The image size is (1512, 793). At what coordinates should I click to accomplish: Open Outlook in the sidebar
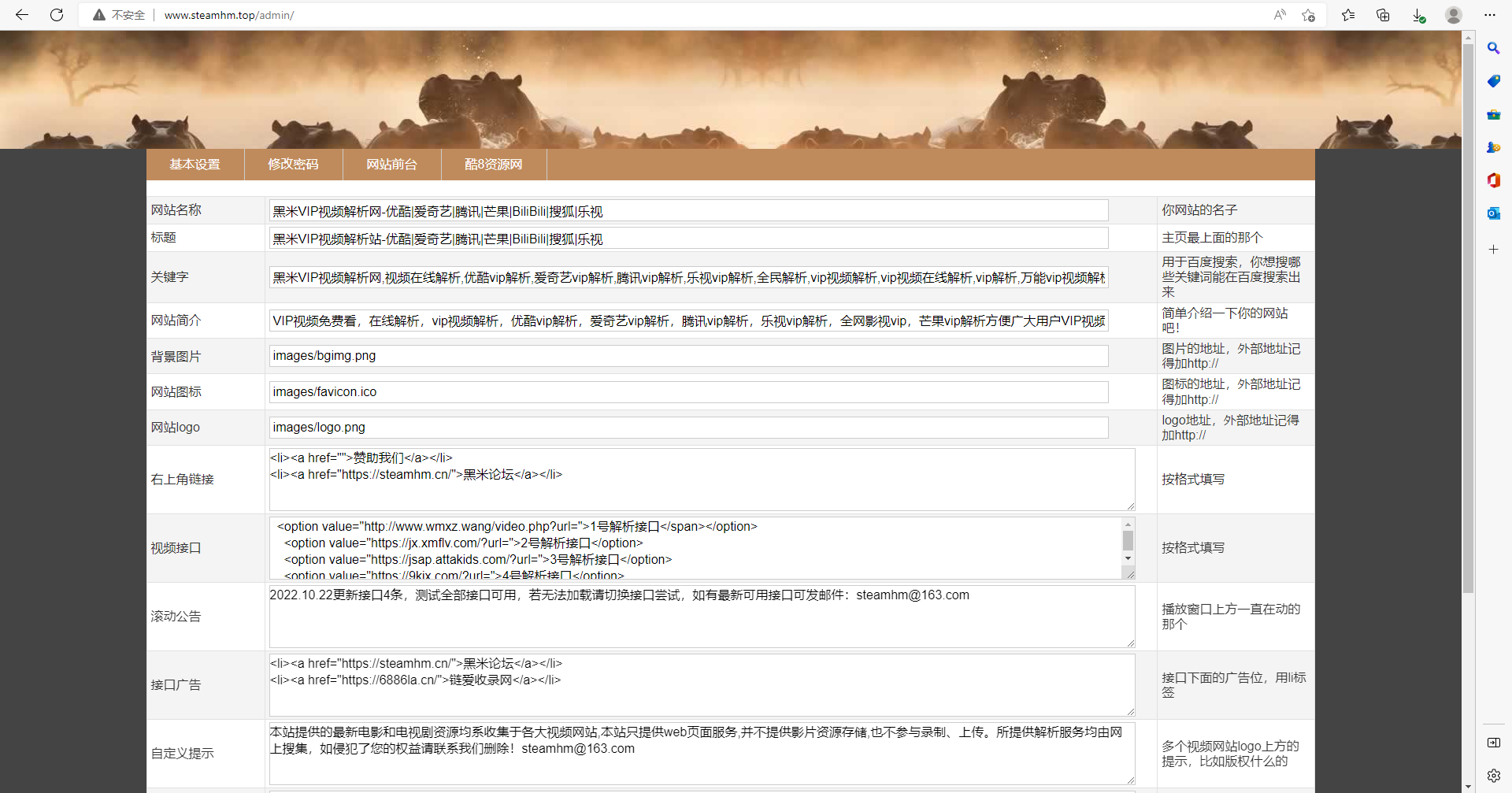pyautogui.click(x=1493, y=213)
